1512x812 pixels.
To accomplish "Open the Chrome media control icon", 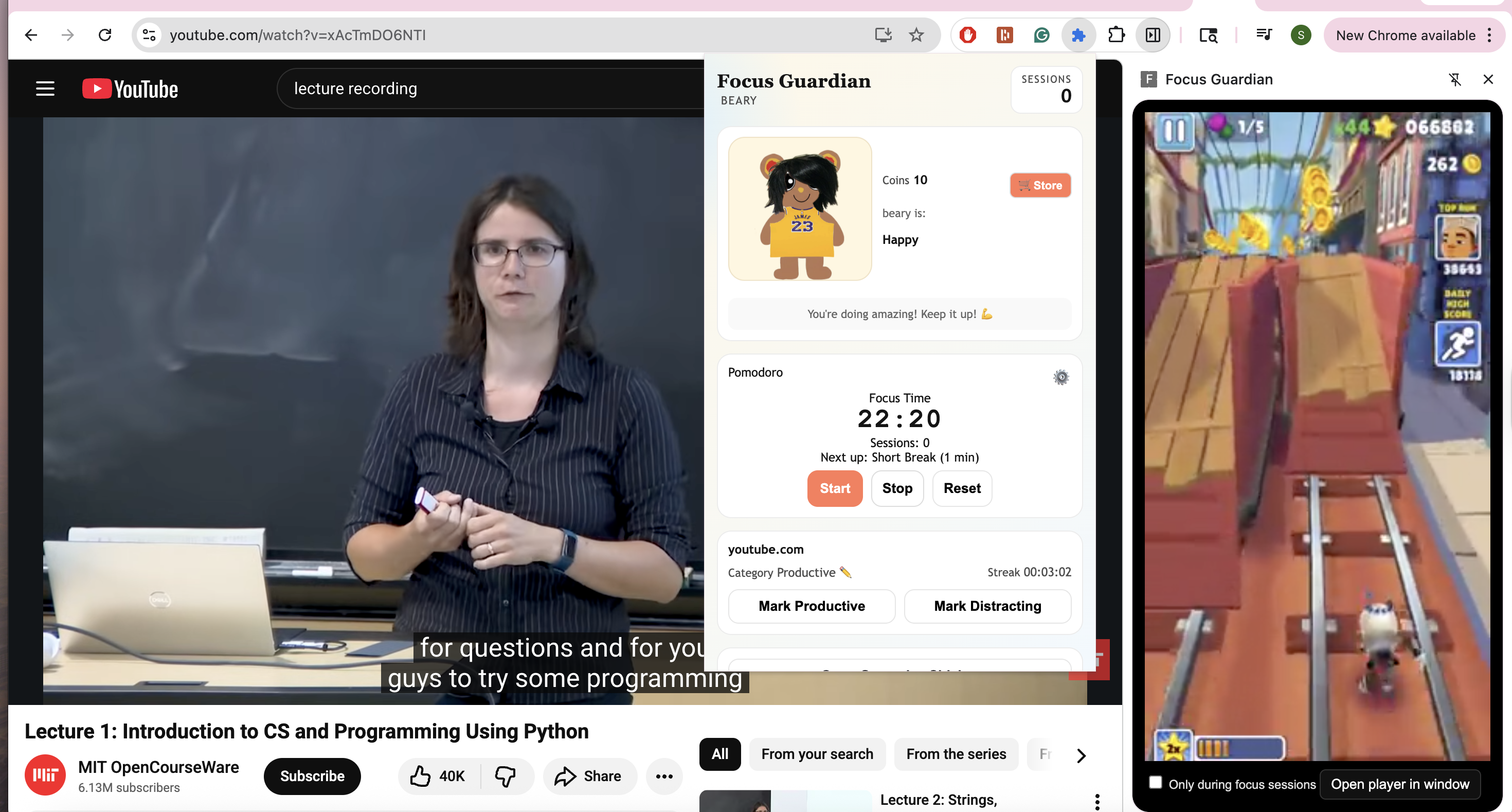I will 1264,35.
